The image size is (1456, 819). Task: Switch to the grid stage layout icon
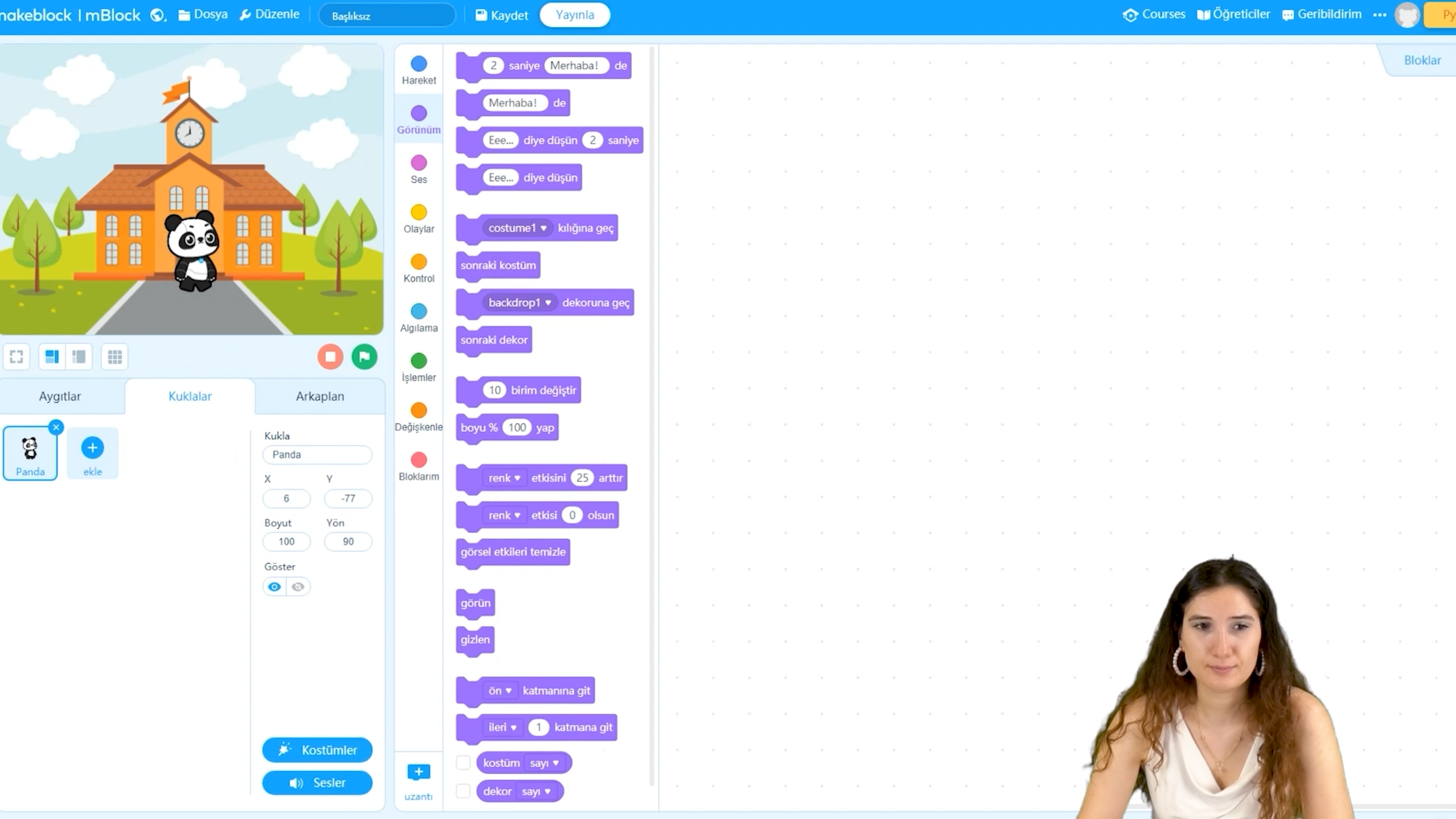coord(115,357)
